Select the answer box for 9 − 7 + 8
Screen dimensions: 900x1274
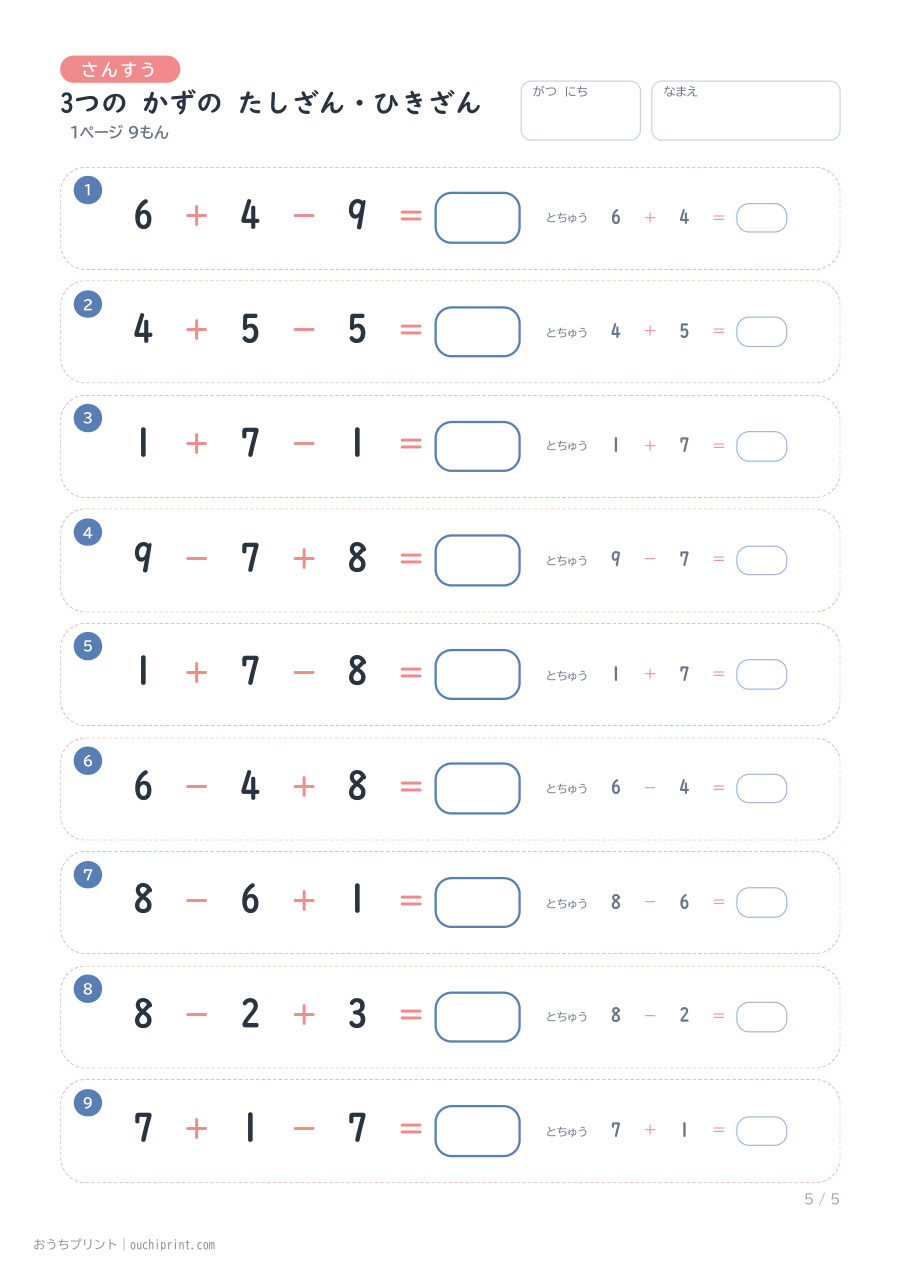pos(477,560)
